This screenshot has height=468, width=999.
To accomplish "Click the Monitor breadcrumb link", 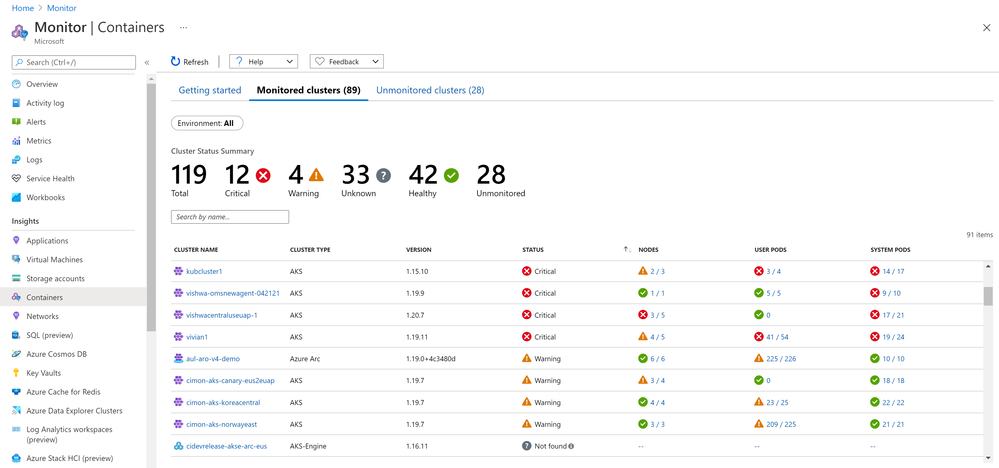I will 62,9.
